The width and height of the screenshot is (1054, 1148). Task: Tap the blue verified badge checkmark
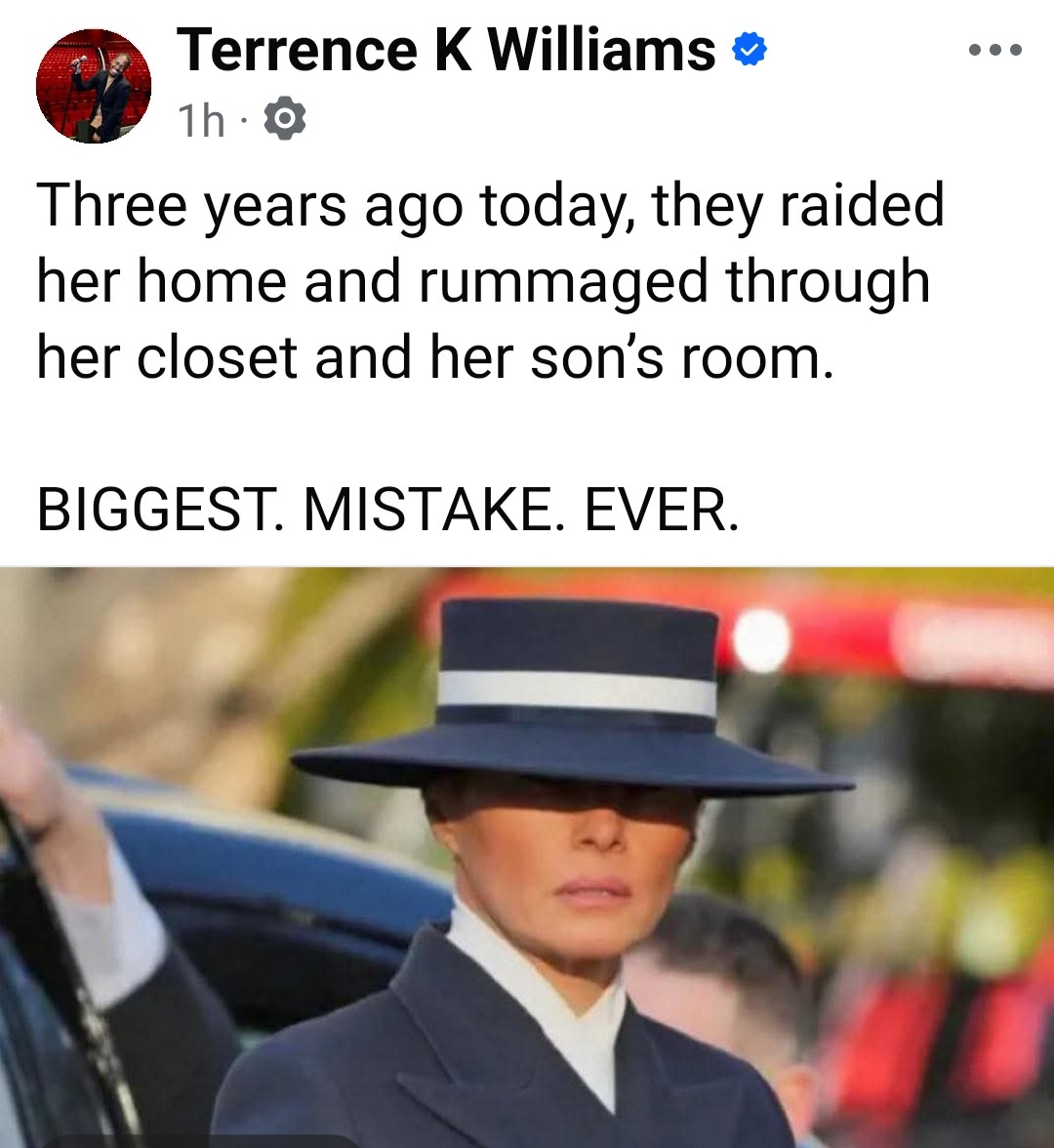(750, 49)
